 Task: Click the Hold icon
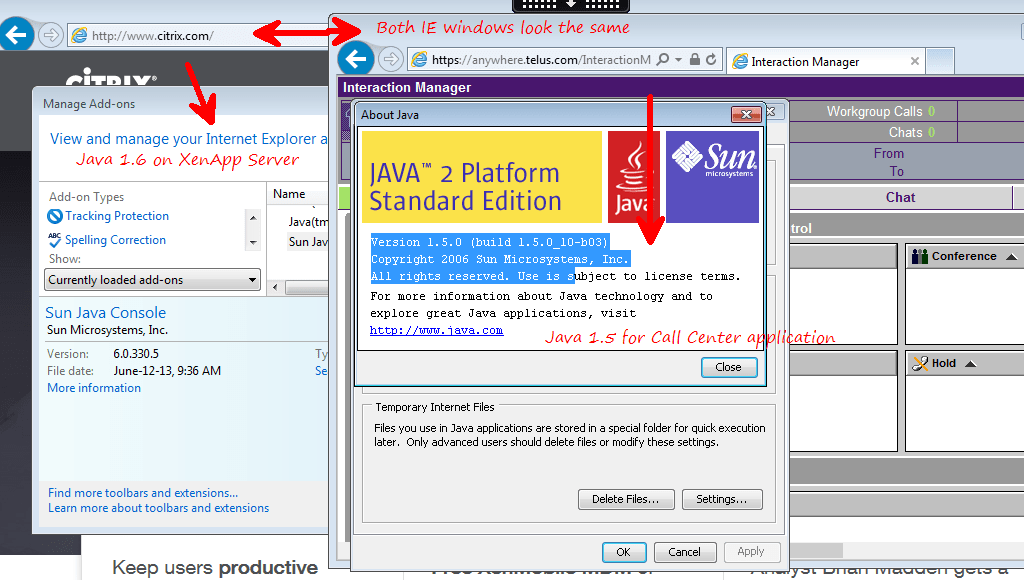tap(920, 363)
